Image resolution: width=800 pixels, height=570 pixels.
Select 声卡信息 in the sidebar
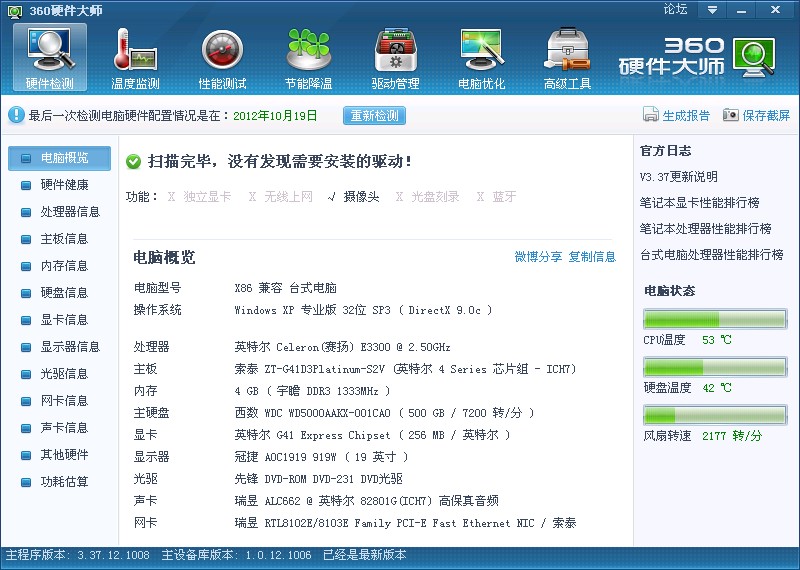(59, 428)
